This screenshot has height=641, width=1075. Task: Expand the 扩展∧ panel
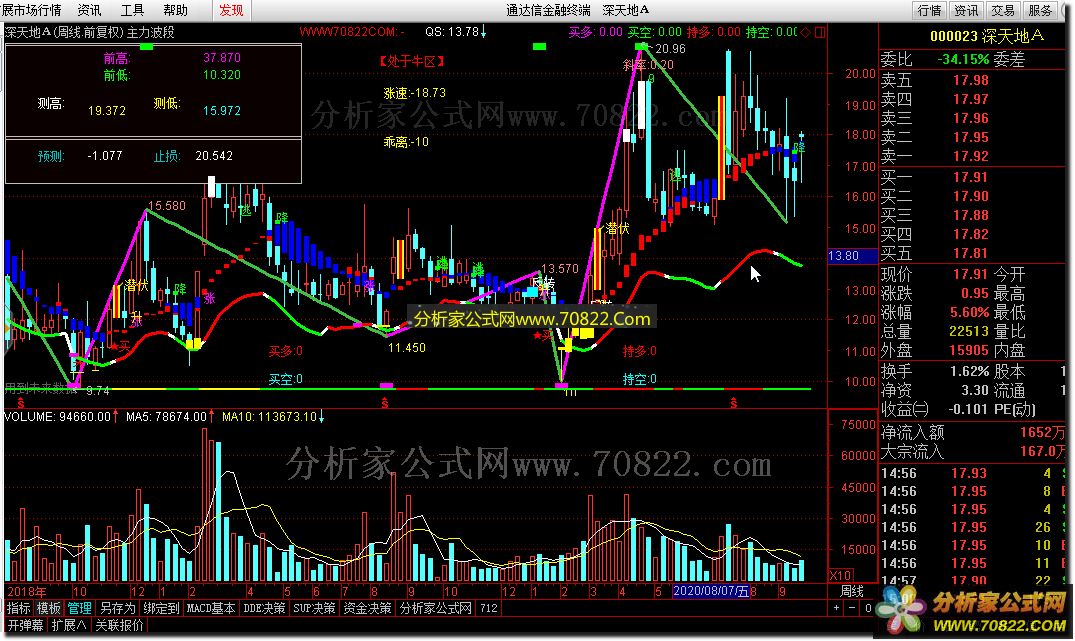pos(69,625)
